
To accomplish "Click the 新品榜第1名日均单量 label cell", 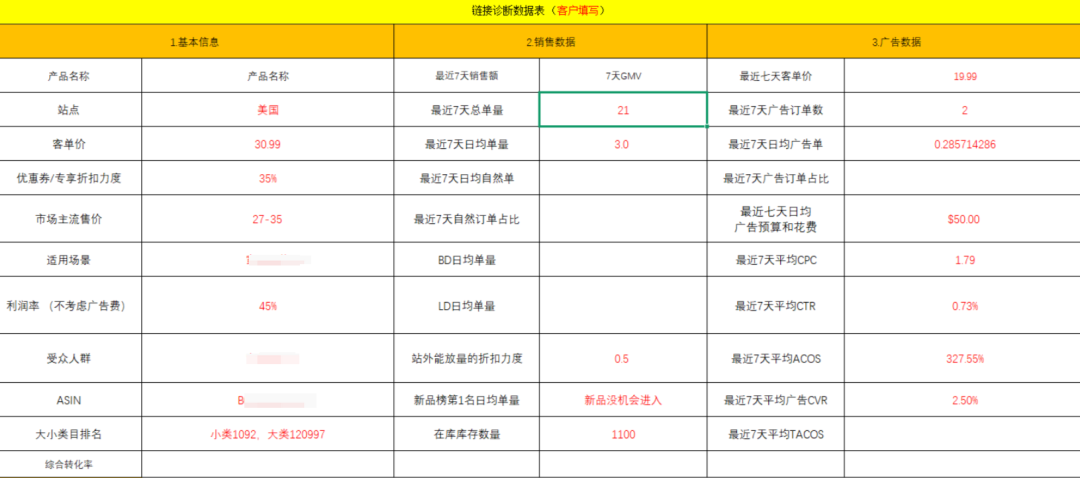I will 466,400.
